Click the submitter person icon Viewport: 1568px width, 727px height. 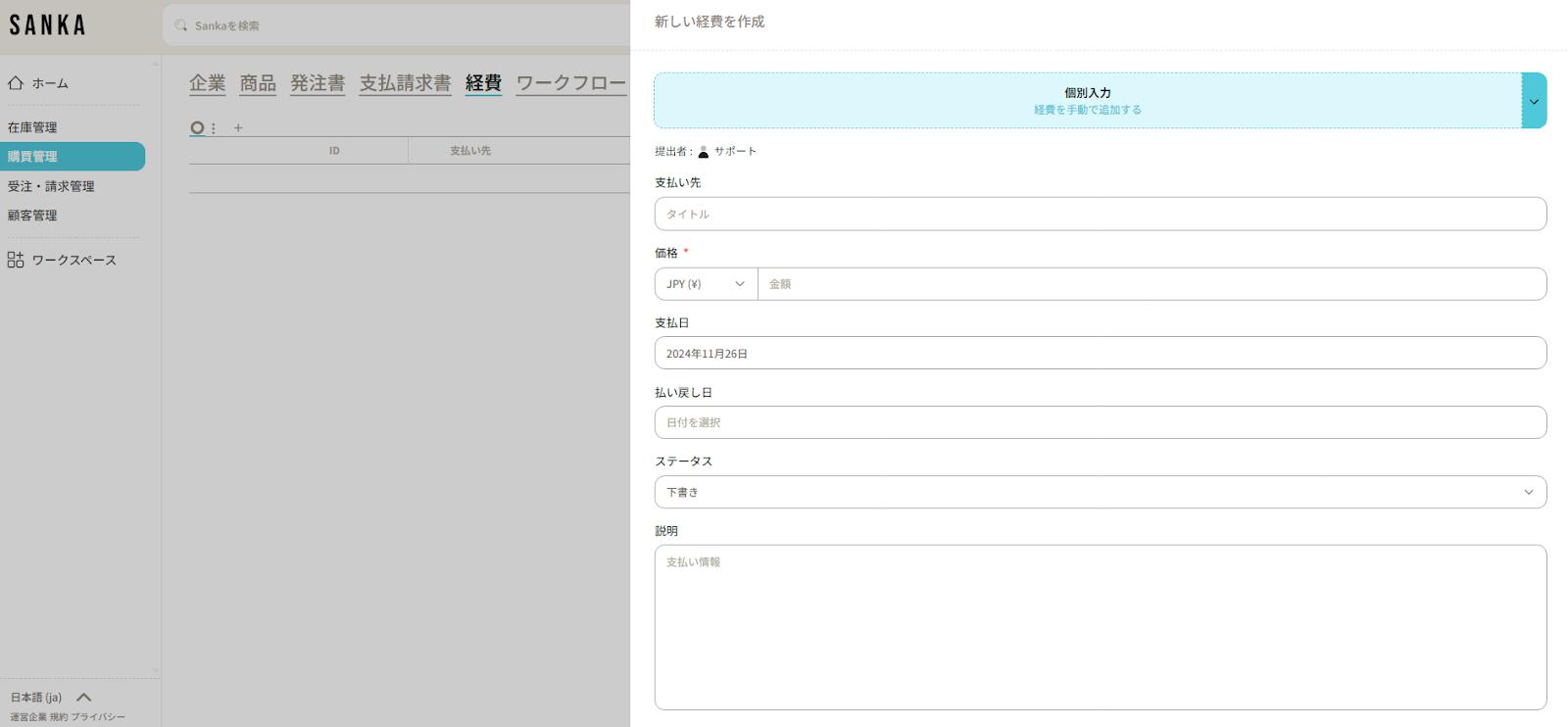(x=703, y=152)
